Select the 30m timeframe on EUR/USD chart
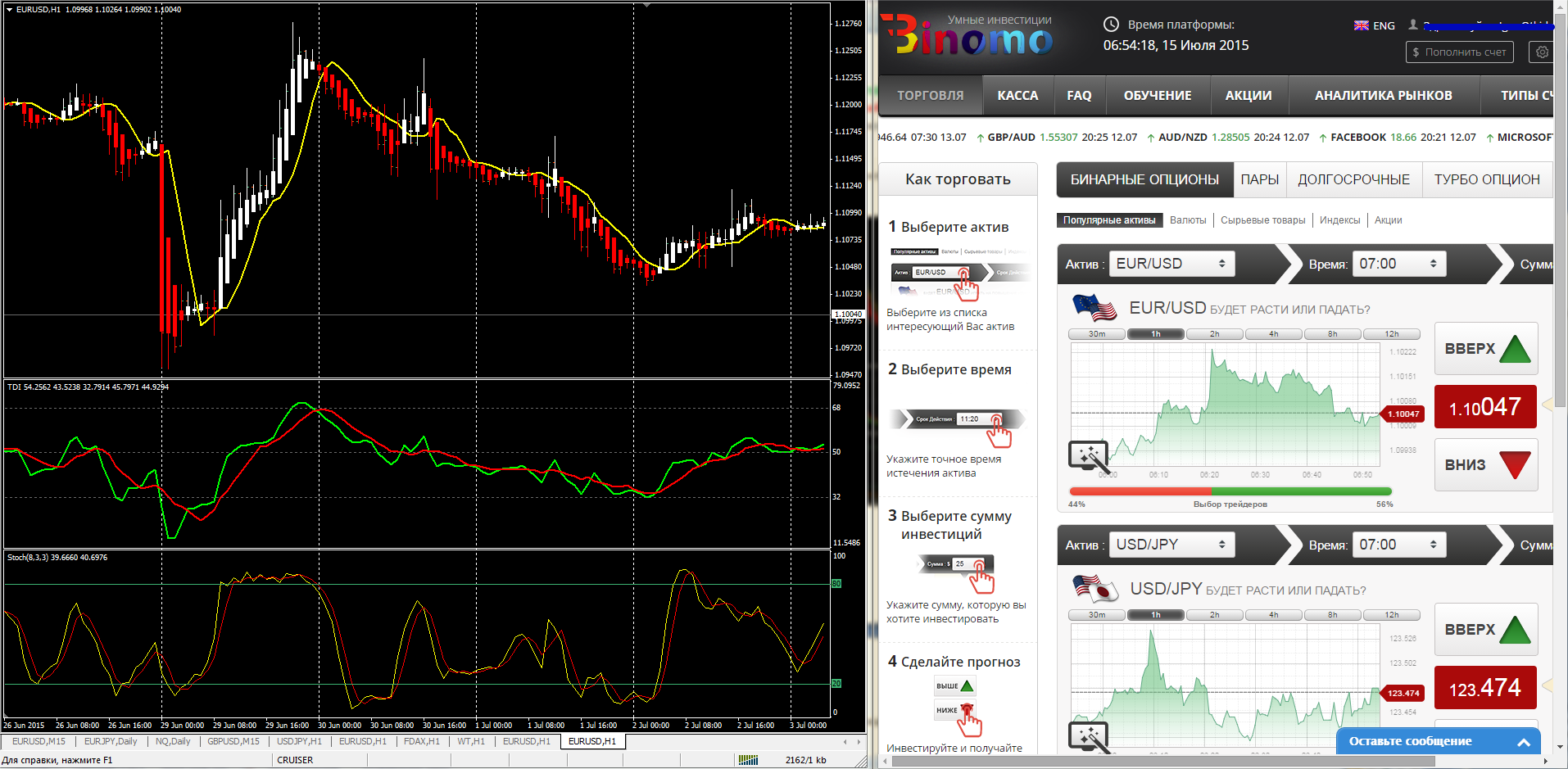 [1097, 334]
